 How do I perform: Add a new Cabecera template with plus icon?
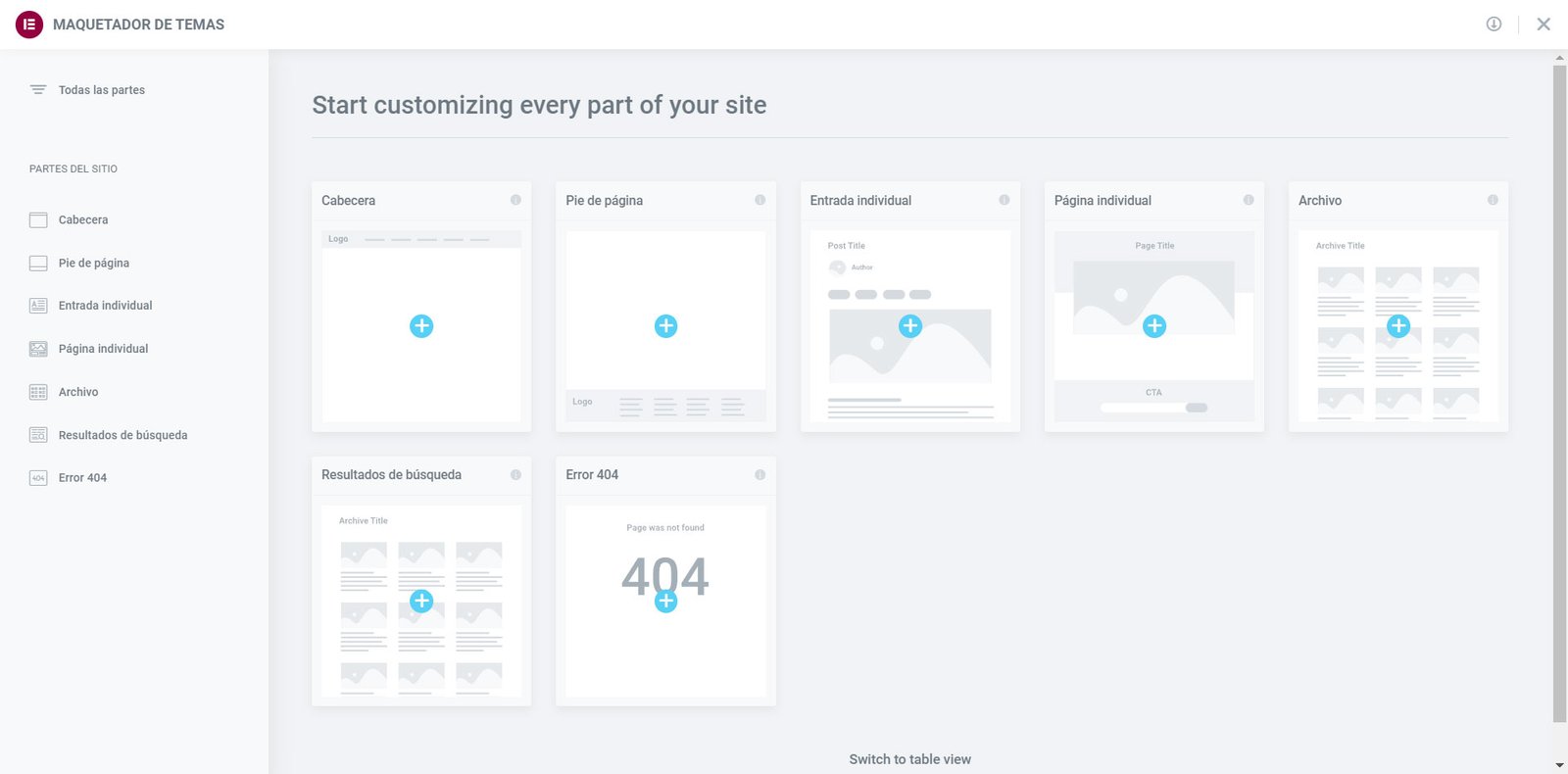pyautogui.click(x=421, y=326)
